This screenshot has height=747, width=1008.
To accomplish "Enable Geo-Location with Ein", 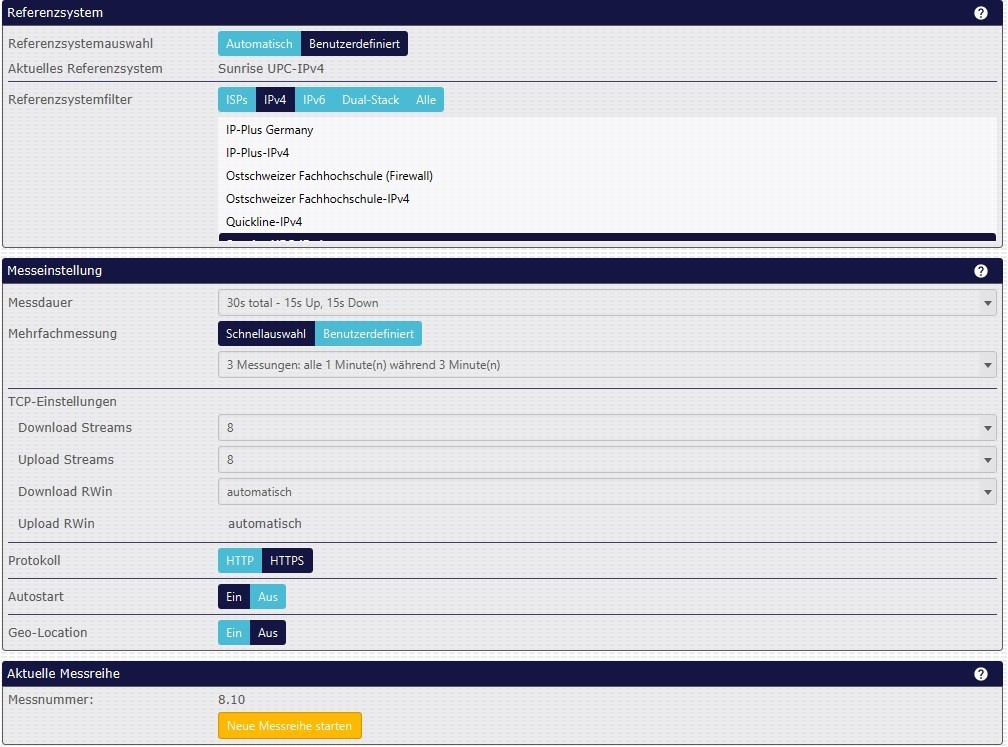I will [x=234, y=633].
